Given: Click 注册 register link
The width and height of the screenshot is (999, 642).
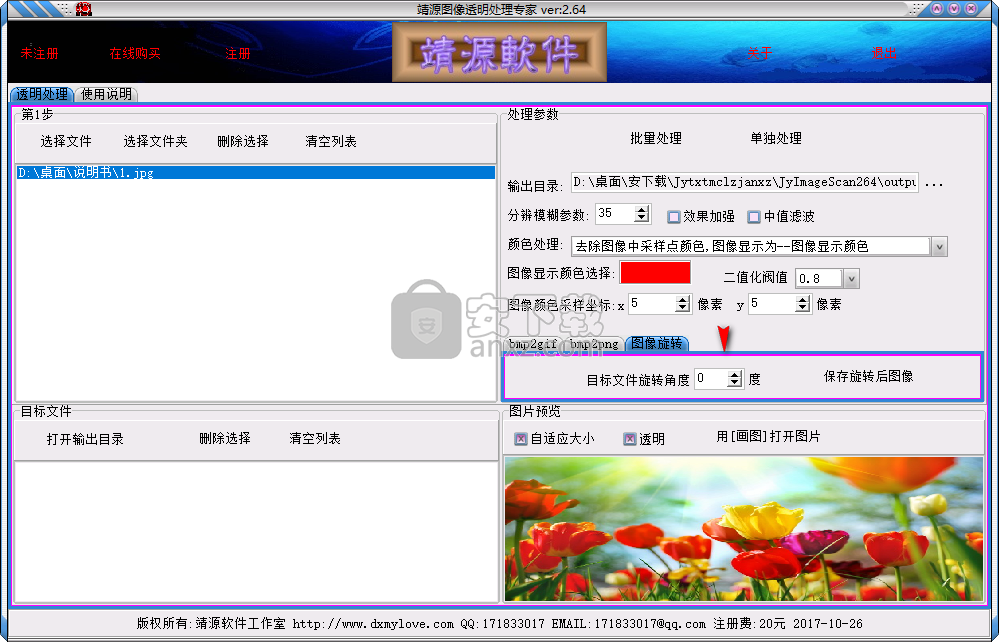Looking at the screenshot, I should pos(238,54).
